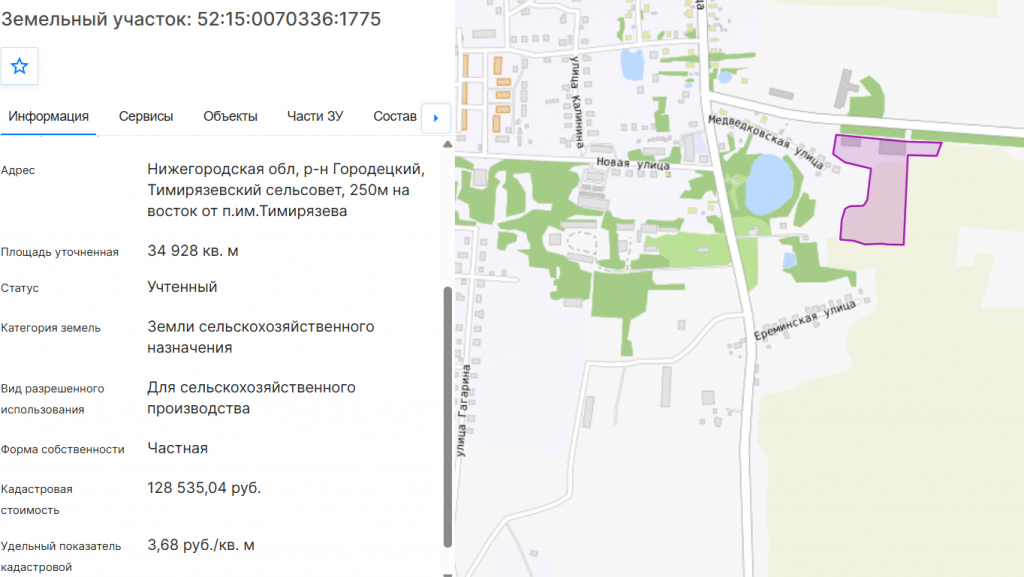Click the Медведковская улица label
1024x577 pixels.
click(765, 140)
